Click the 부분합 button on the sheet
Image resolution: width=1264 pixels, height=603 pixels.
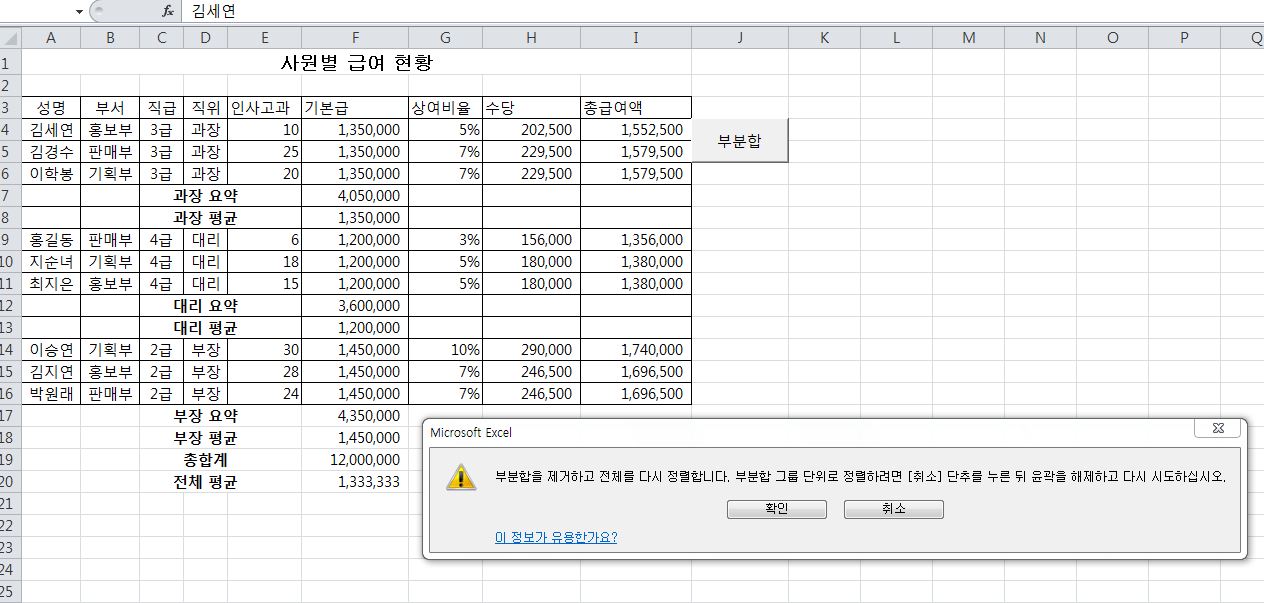tap(739, 141)
